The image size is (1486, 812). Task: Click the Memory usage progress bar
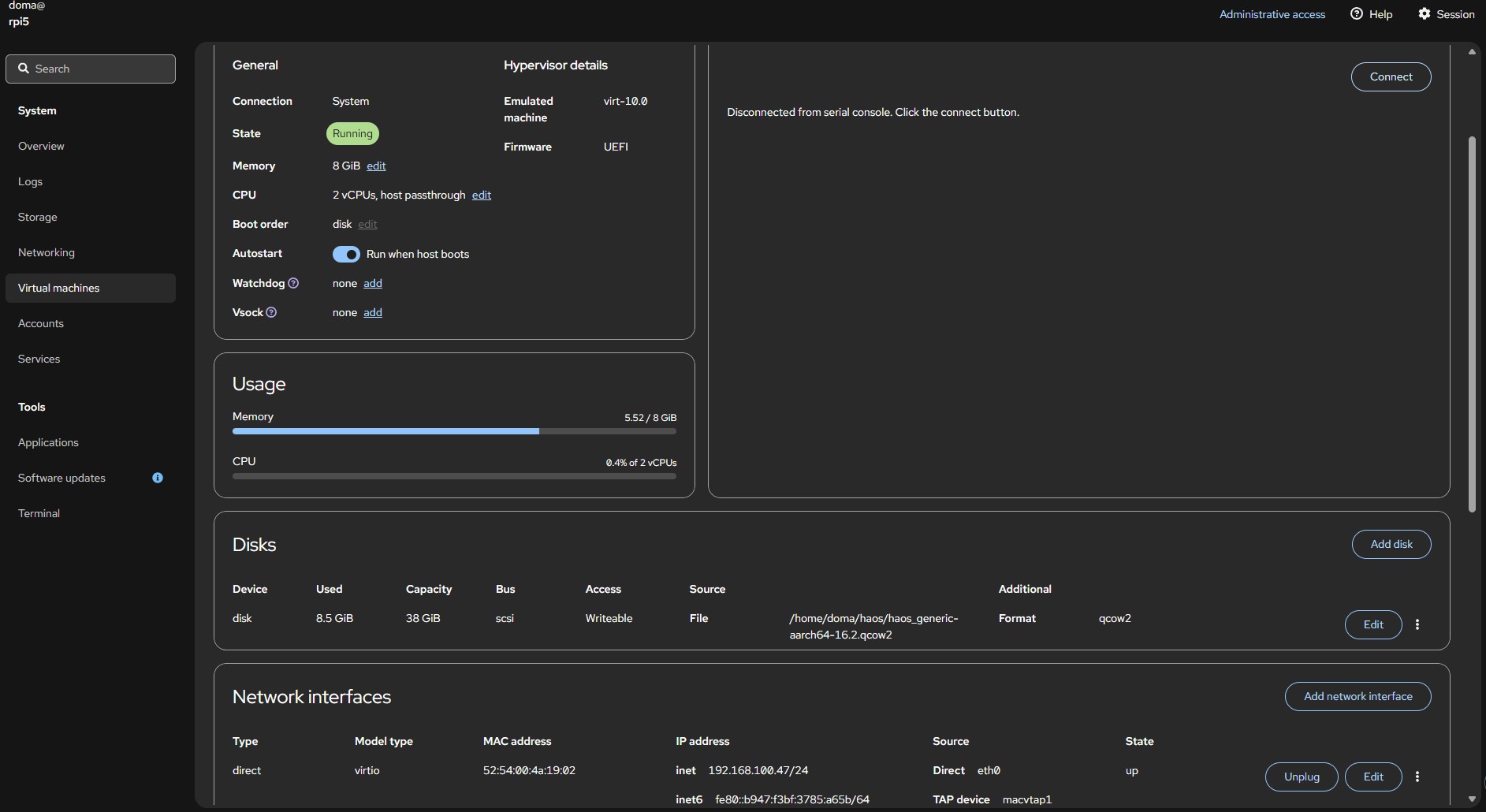click(453, 431)
